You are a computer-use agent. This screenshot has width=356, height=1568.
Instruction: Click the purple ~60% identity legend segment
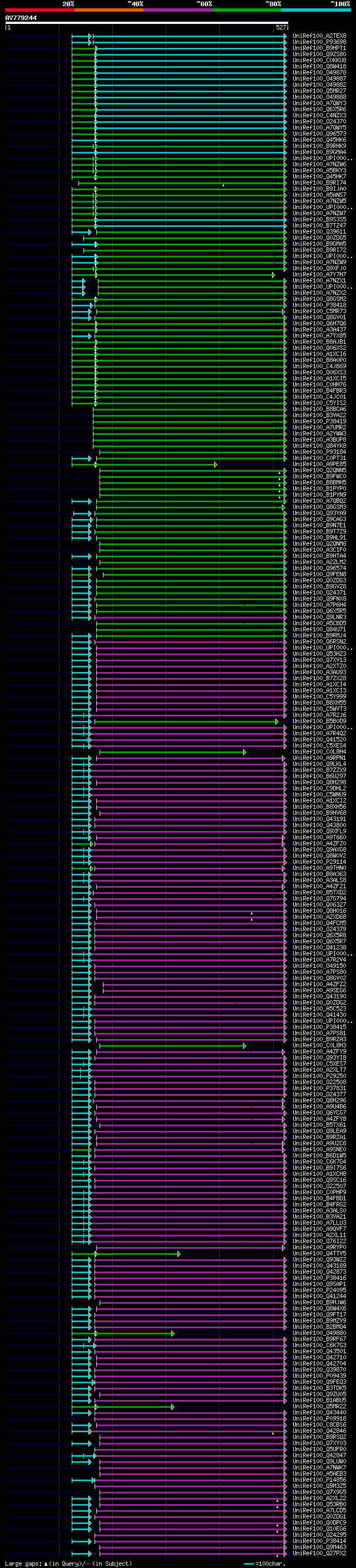[x=177, y=10]
